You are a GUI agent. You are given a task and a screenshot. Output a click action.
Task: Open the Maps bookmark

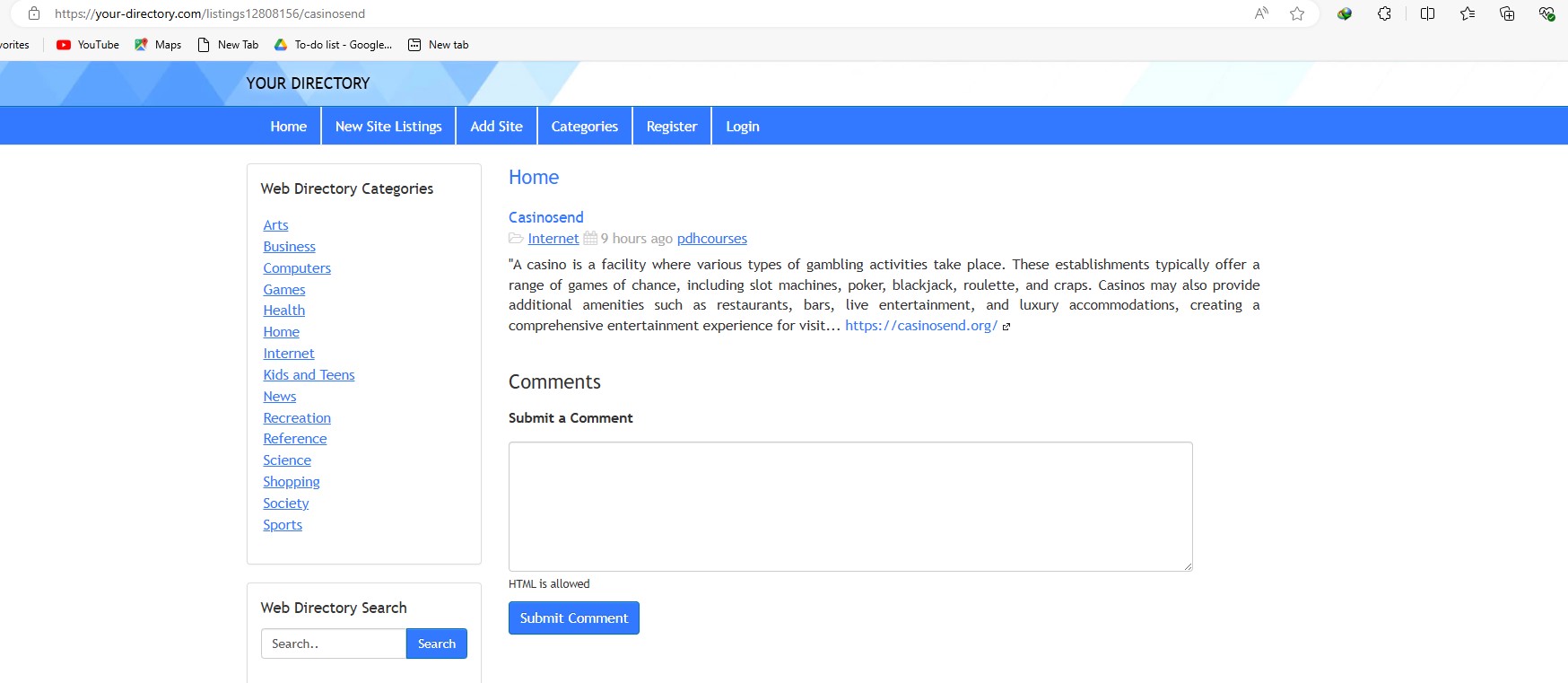point(158,45)
